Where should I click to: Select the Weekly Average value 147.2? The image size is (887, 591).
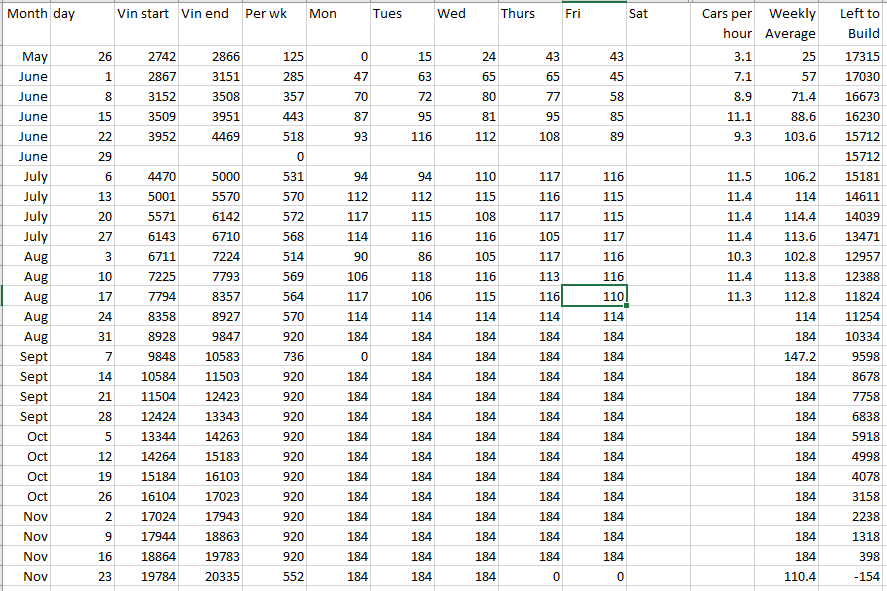click(789, 356)
